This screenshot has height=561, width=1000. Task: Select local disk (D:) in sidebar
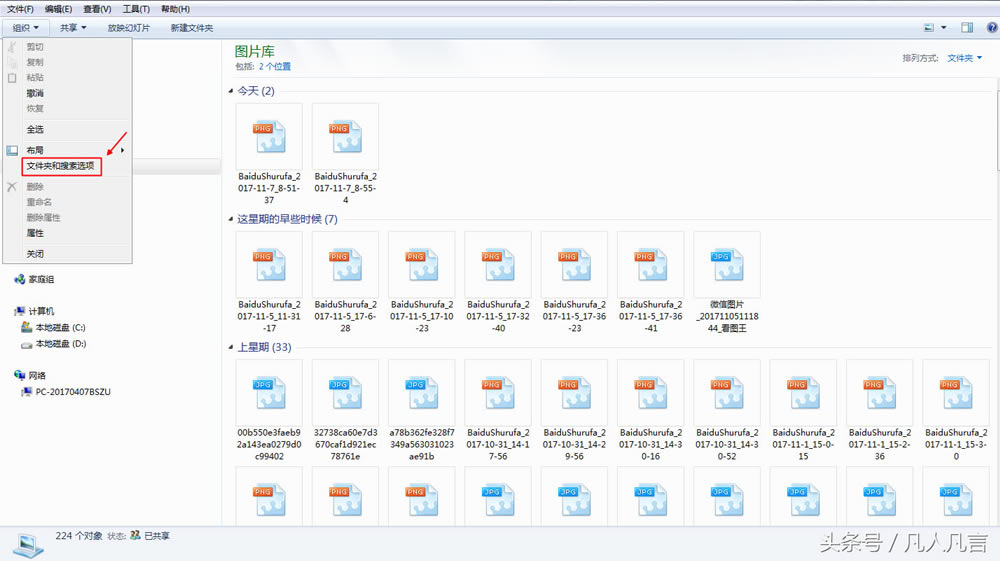pos(60,344)
